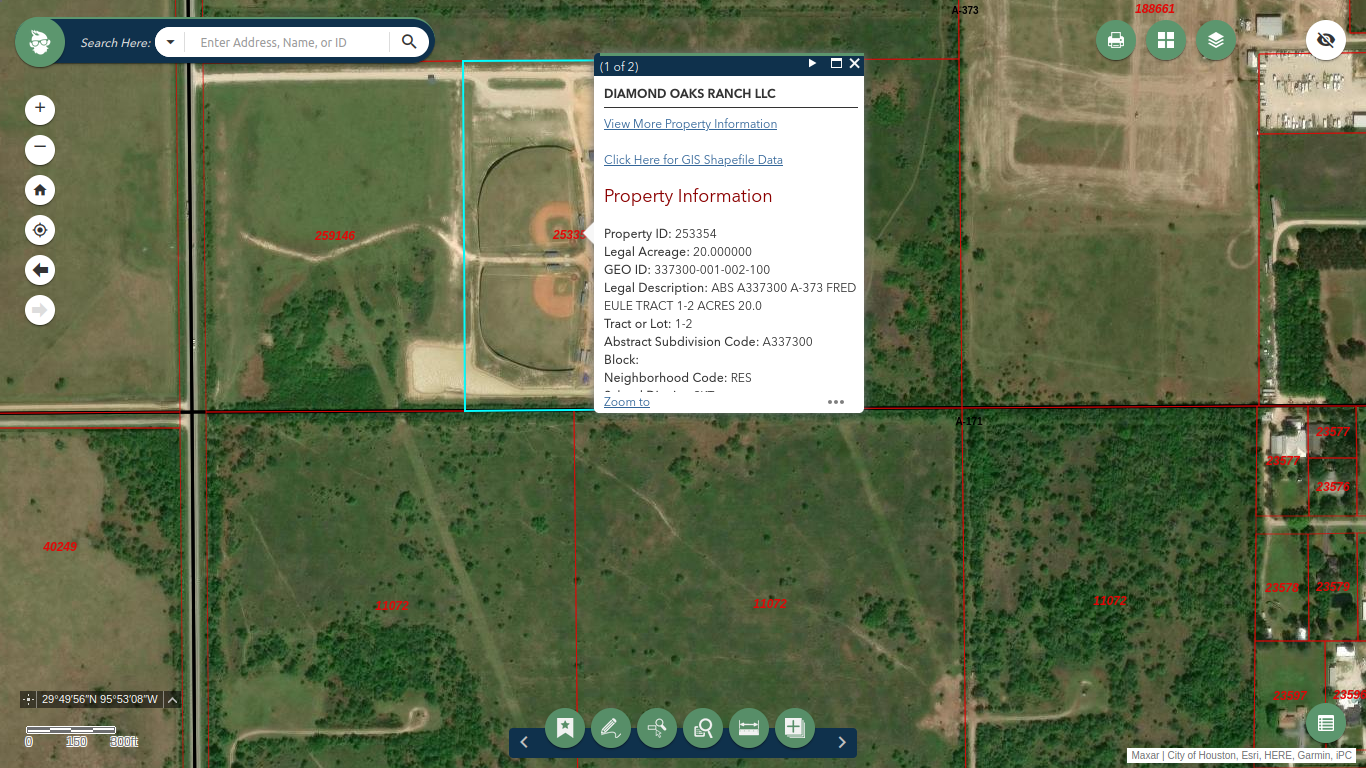Screen dimensions: 1366x768
Task: Select the GEO ID: 337300-001-002-100 line
Action: click(687, 270)
